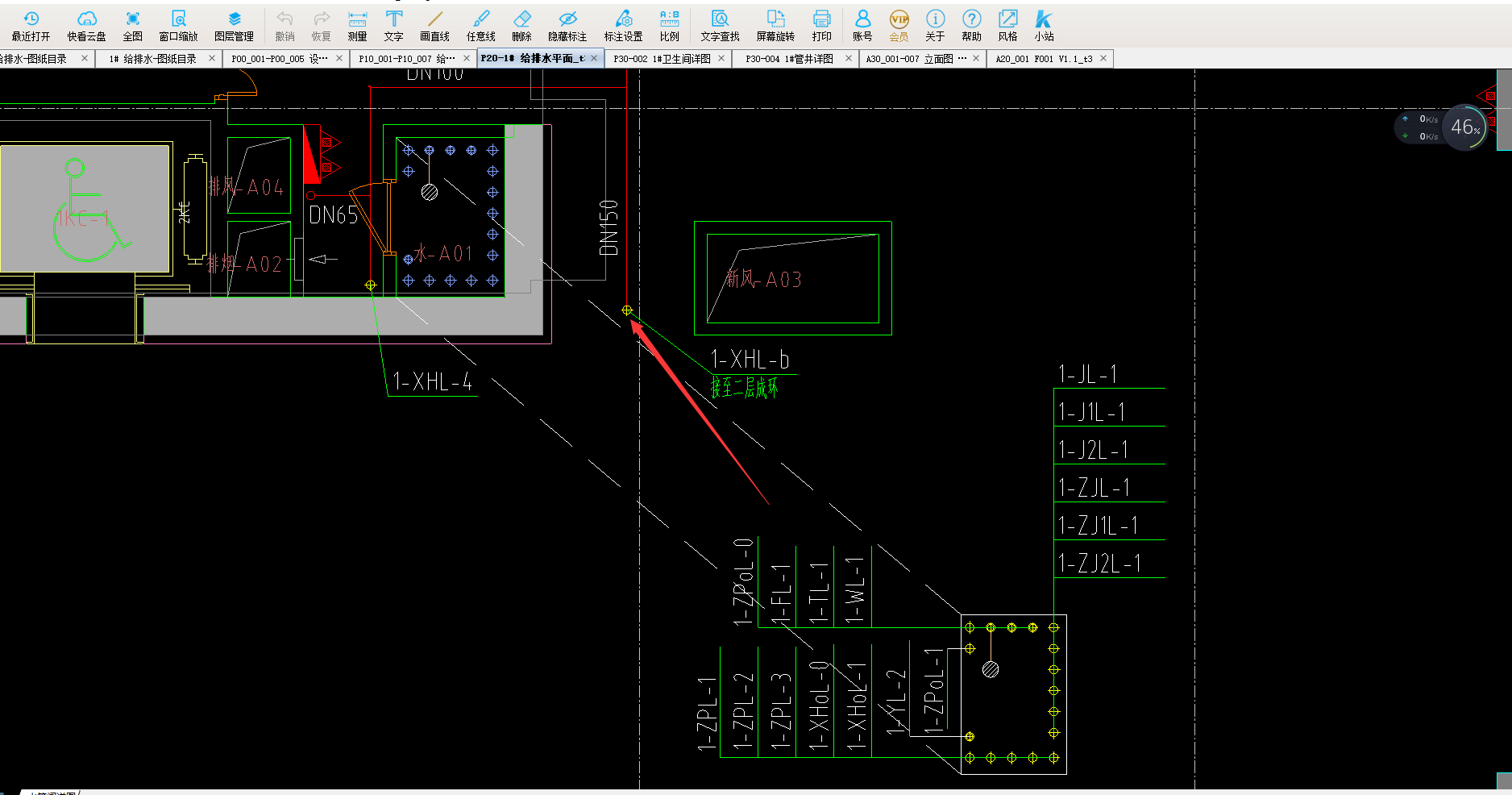Click the 水-A01 shaft label
The height and width of the screenshot is (795, 1512).
click(x=443, y=253)
